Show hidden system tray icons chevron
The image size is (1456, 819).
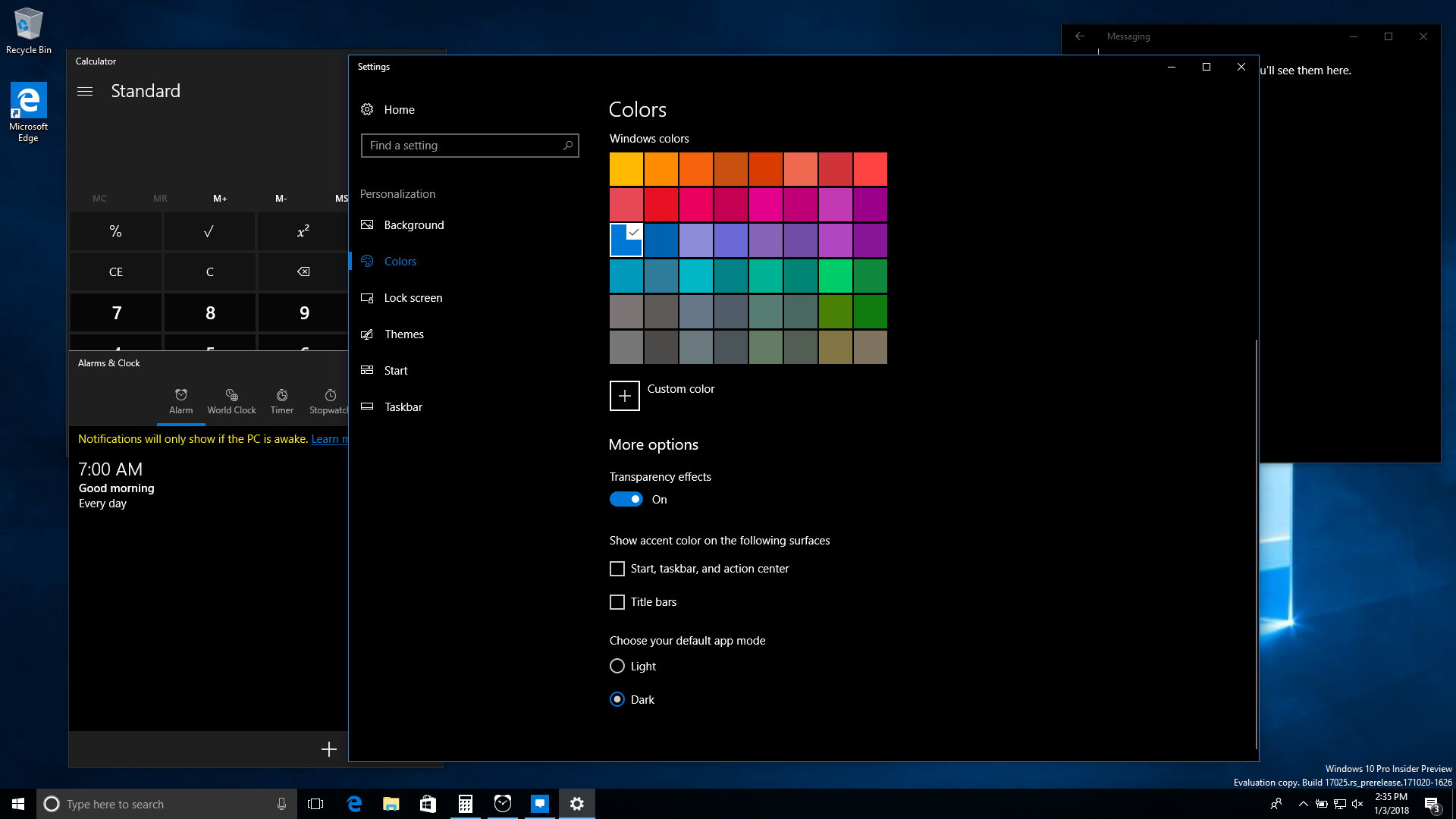pyautogui.click(x=1303, y=804)
